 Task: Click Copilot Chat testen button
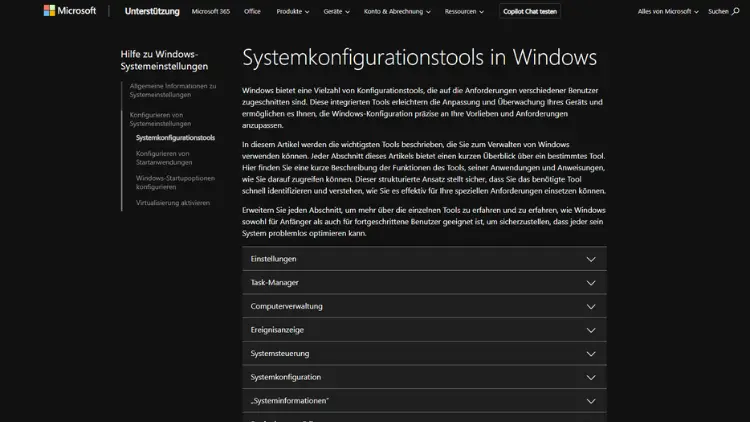tap(530, 11)
